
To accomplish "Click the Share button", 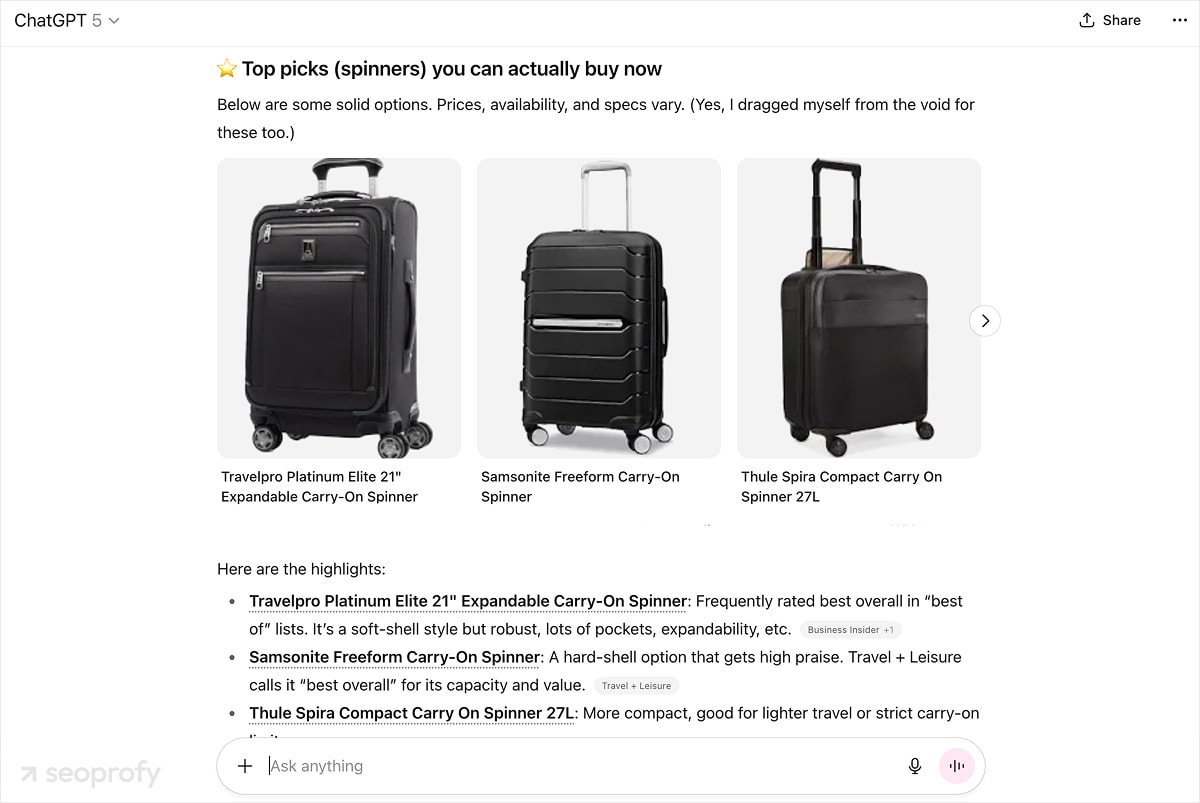I will [1110, 20].
